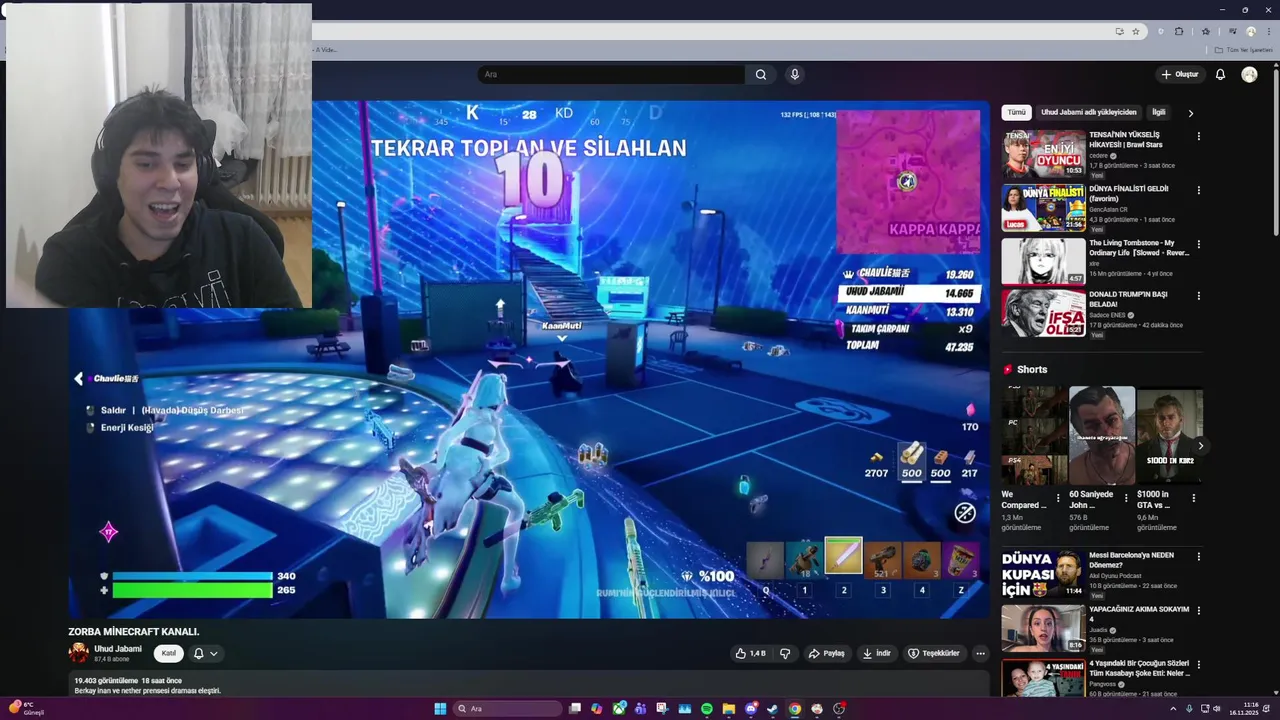Screen dimensions: 1280x720
Task: Click the Oluştur create button
Action: [x=1180, y=74]
